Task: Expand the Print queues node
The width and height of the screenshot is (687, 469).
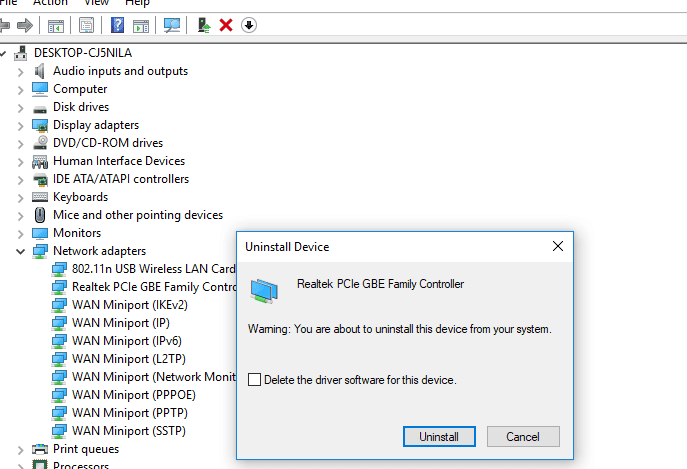Action: 21,449
